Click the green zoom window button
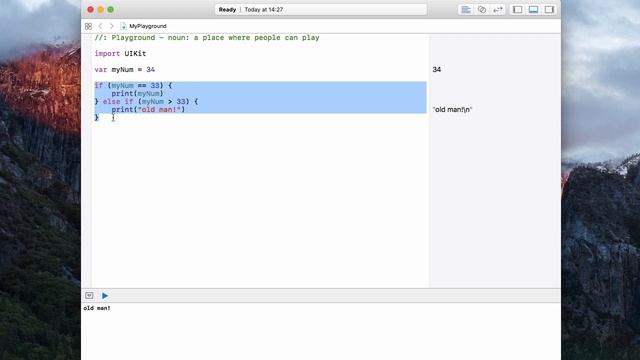640x360 pixels. (x=110, y=9)
